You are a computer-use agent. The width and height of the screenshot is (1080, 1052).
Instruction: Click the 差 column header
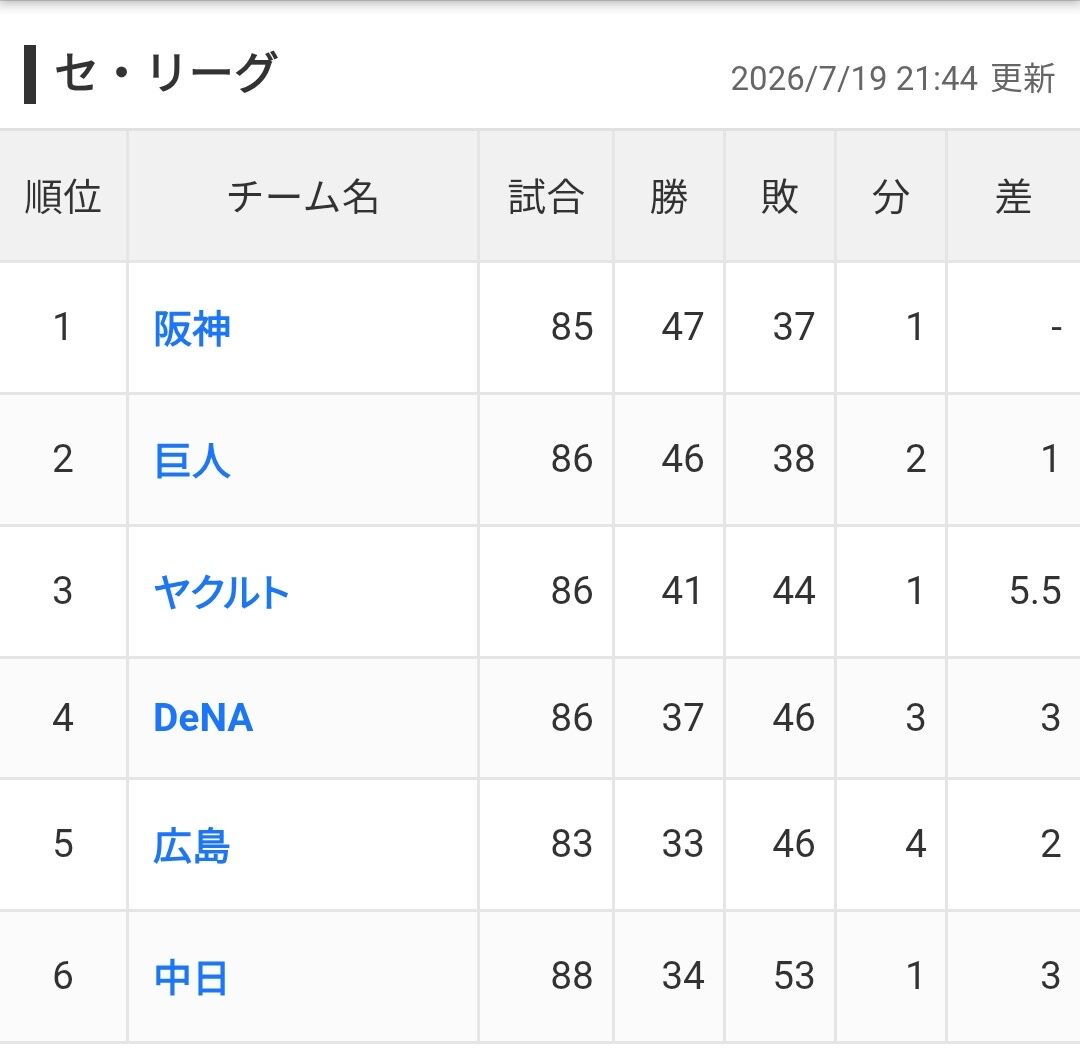[x=1013, y=196]
